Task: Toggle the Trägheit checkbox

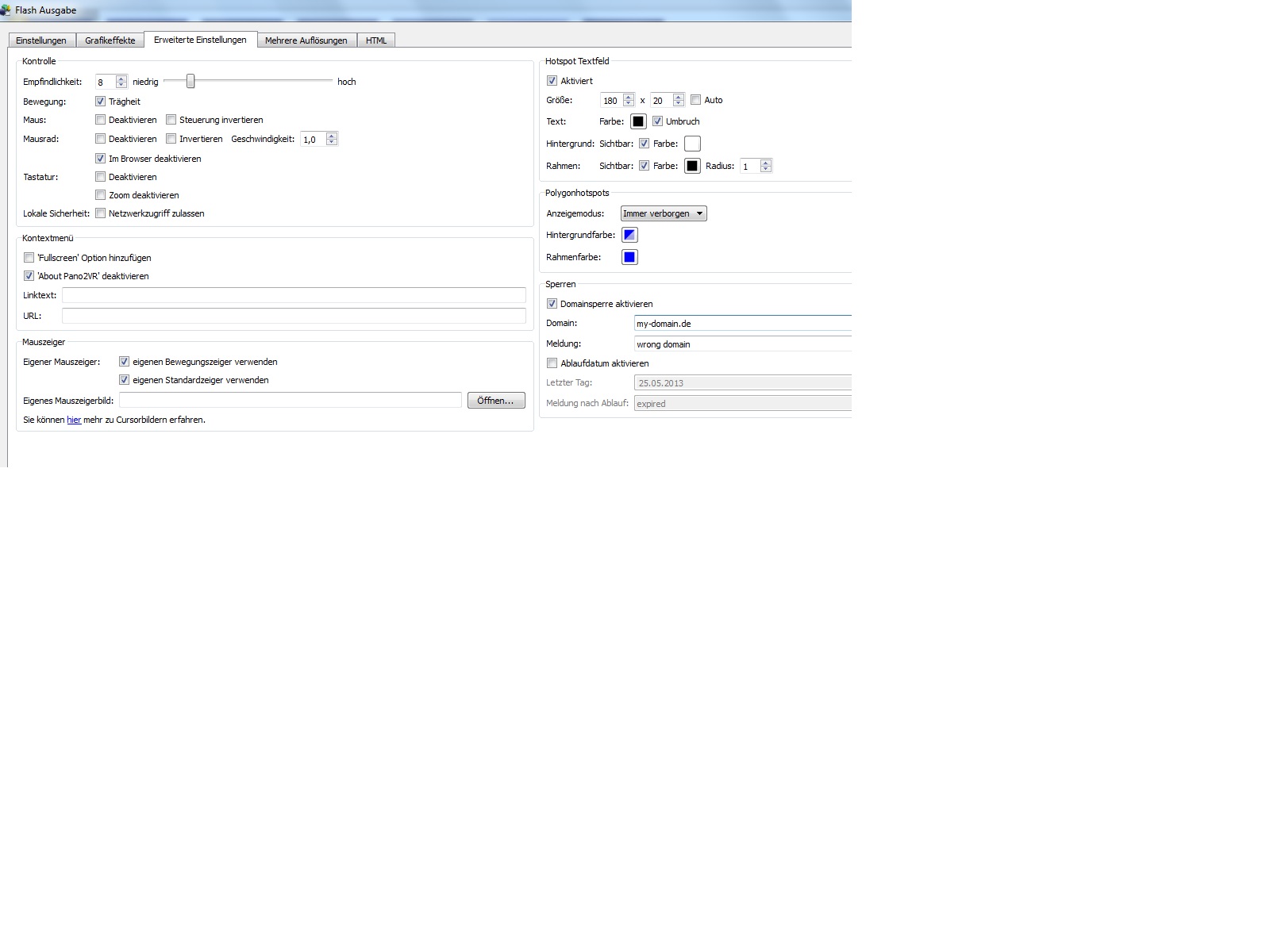Action: click(x=100, y=102)
